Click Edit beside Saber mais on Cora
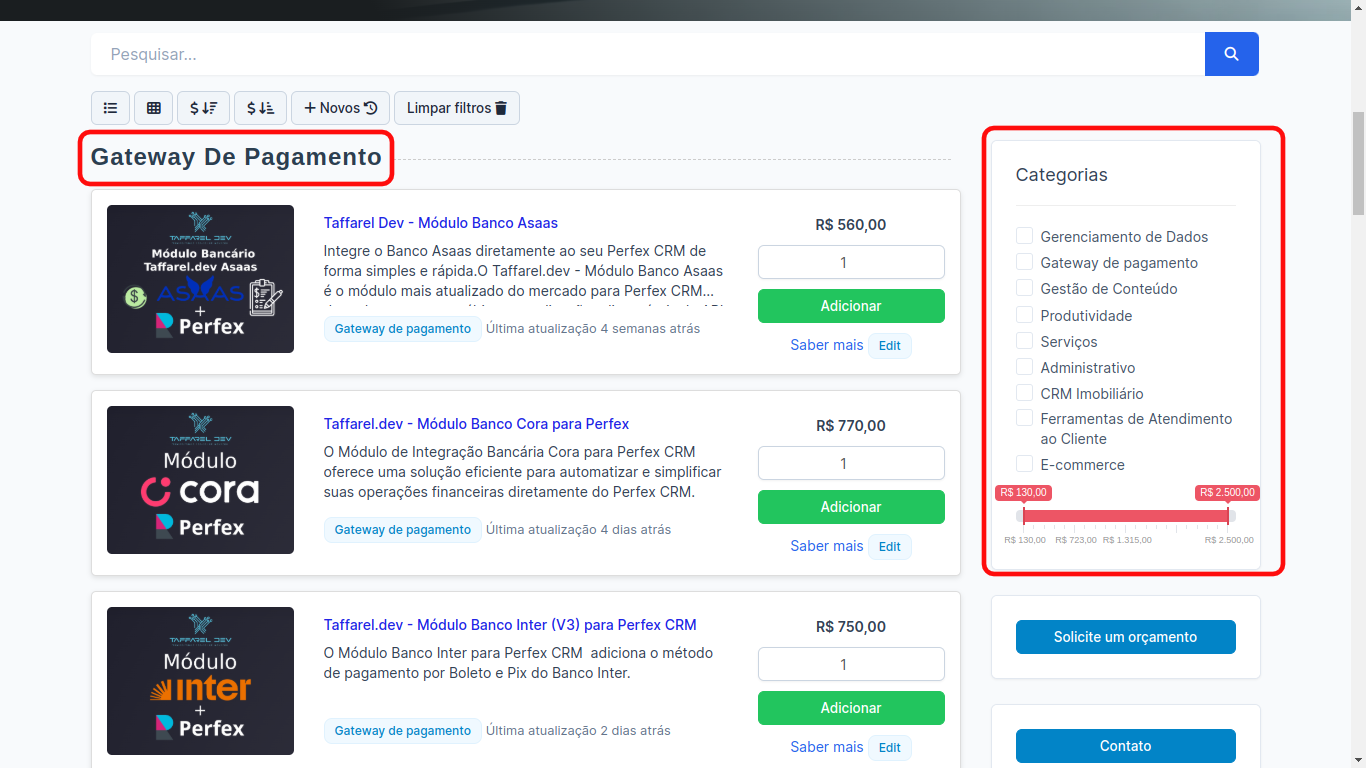1366x768 pixels. point(889,546)
